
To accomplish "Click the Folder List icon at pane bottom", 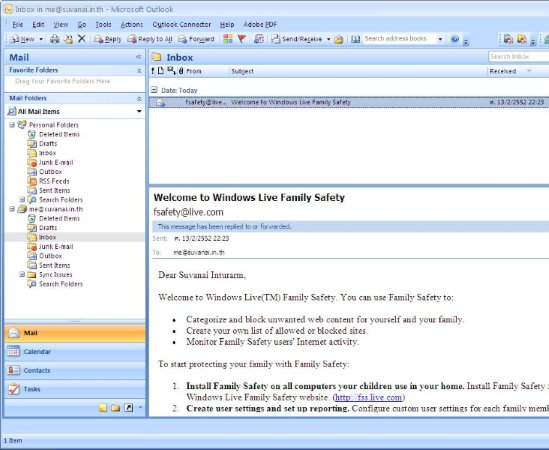I will pos(116,408).
